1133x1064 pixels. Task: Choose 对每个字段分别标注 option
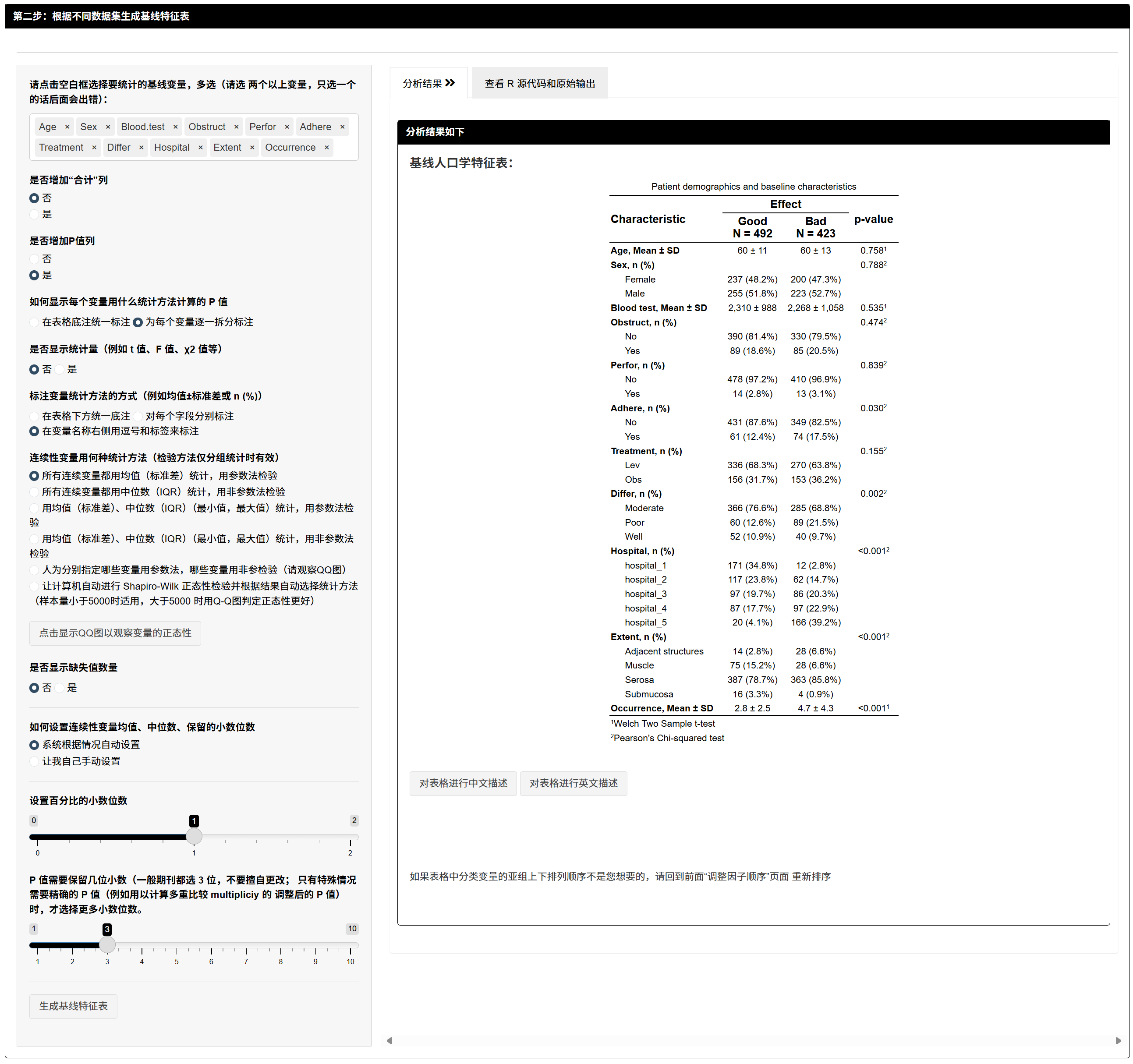tap(138, 417)
